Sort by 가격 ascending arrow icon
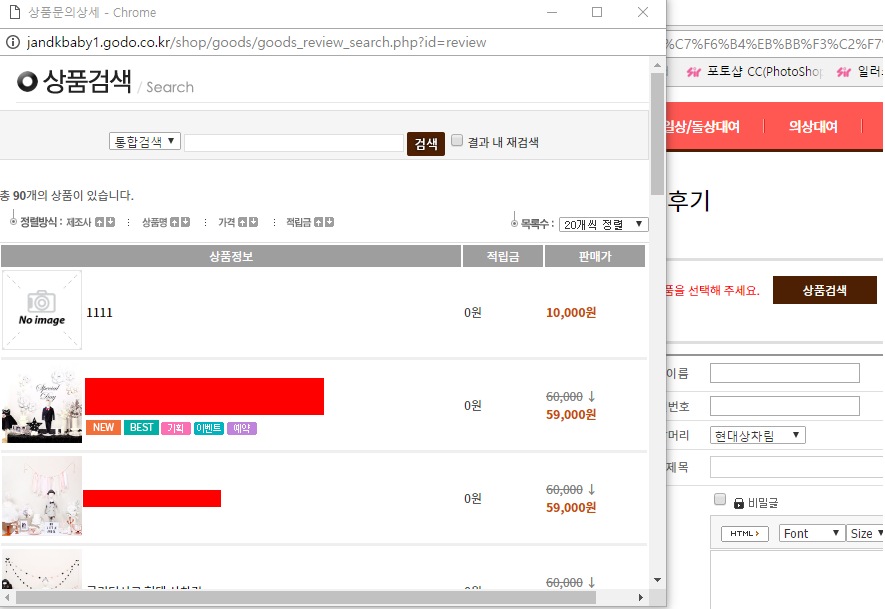This screenshot has width=885, height=609. 243,222
